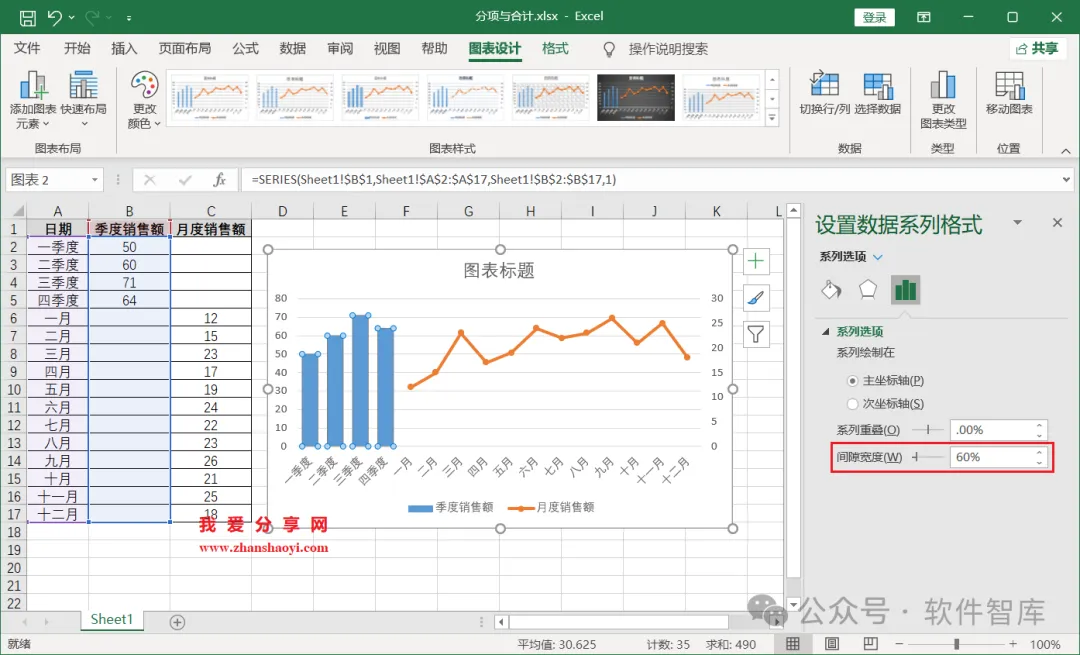The image size is (1080, 655).
Task: Add a new sheet with plus icon
Action: pyautogui.click(x=177, y=622)
